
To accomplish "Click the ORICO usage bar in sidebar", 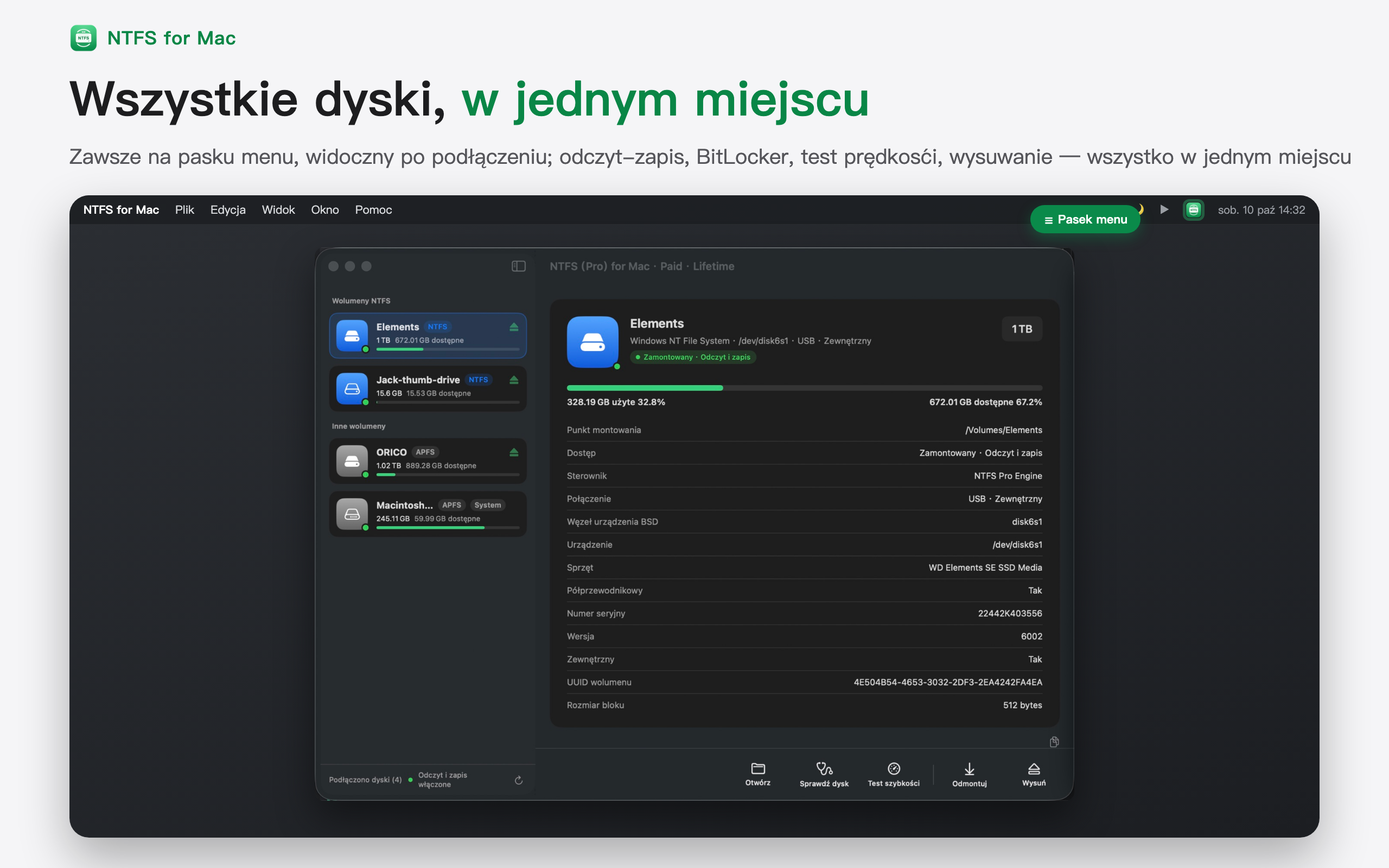I will (448, 475).
